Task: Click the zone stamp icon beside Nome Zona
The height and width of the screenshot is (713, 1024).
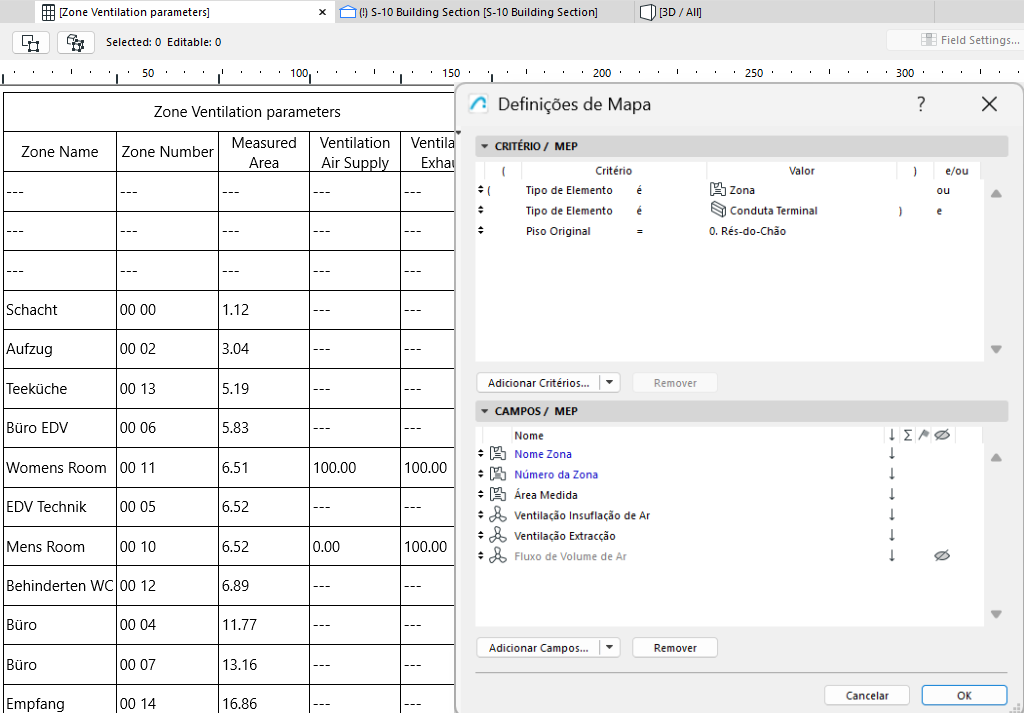Action: pyautogui.click(x=497, y=453)
